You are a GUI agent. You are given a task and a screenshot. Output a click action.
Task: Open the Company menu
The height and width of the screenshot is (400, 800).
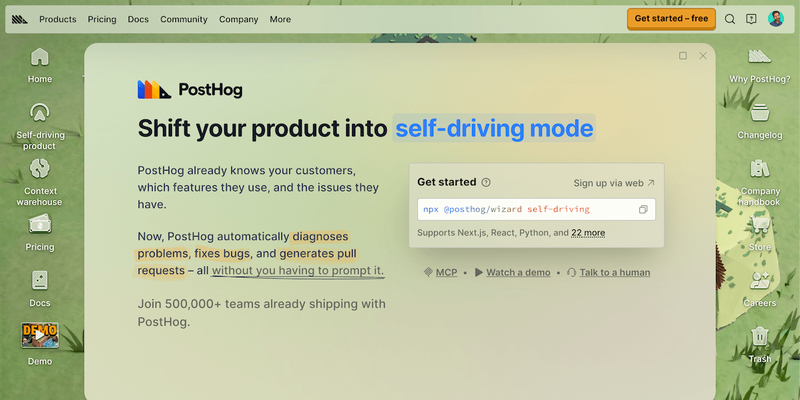(x=239, y=19)
